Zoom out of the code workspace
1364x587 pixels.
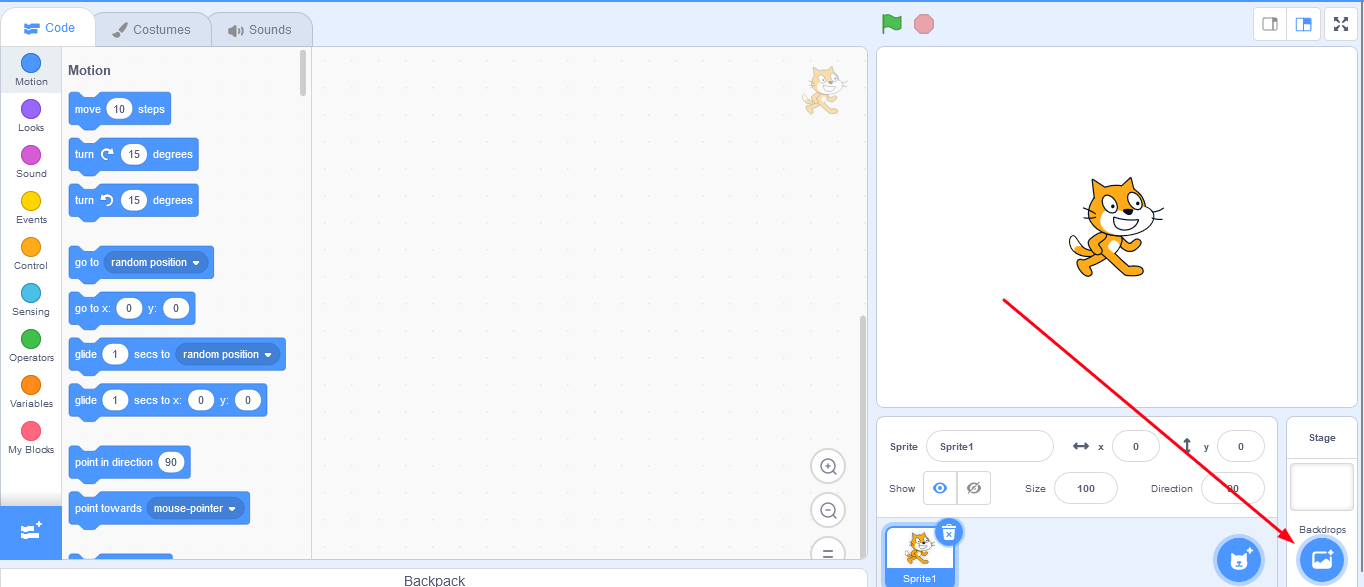(828, 510)
